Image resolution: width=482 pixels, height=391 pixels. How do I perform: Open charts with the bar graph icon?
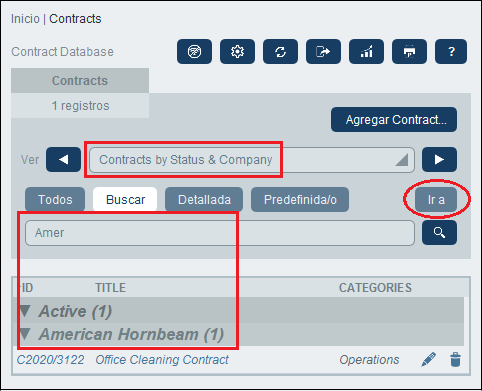tap(366, 52)
